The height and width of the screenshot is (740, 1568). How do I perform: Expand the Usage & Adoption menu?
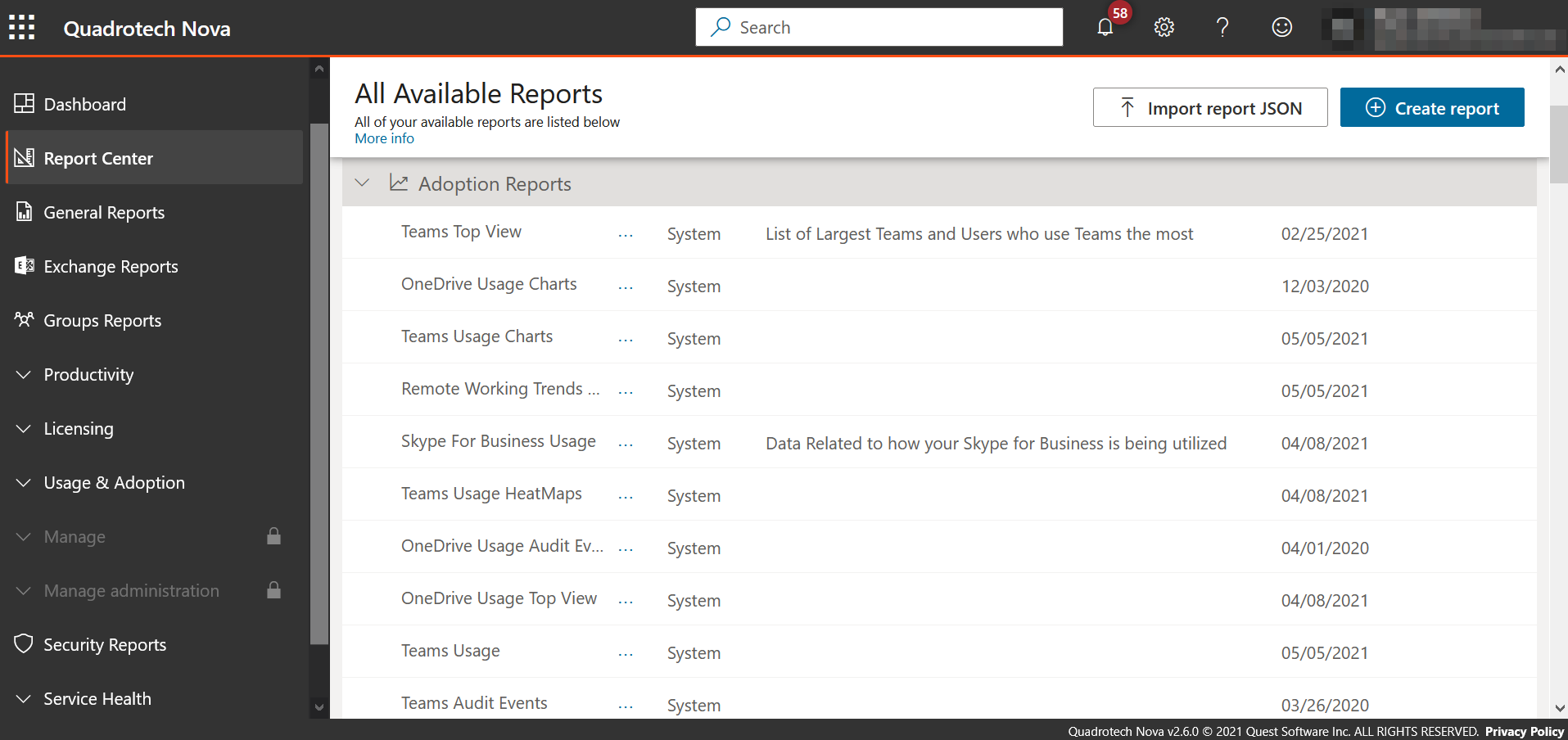coord(24,482)
